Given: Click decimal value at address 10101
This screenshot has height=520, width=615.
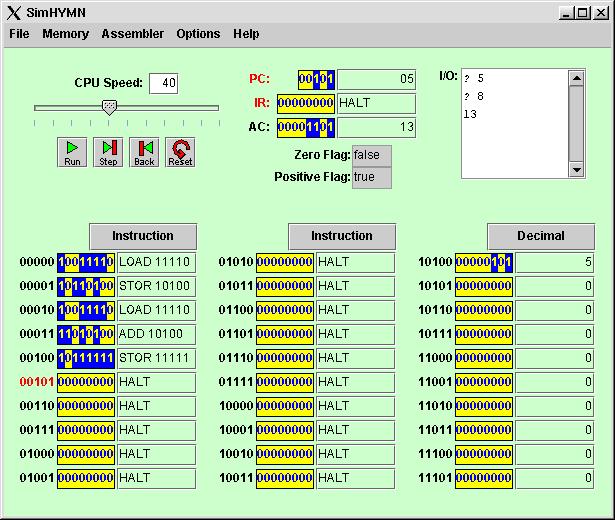Looking at the screenshot, I should tap(555, 286).
